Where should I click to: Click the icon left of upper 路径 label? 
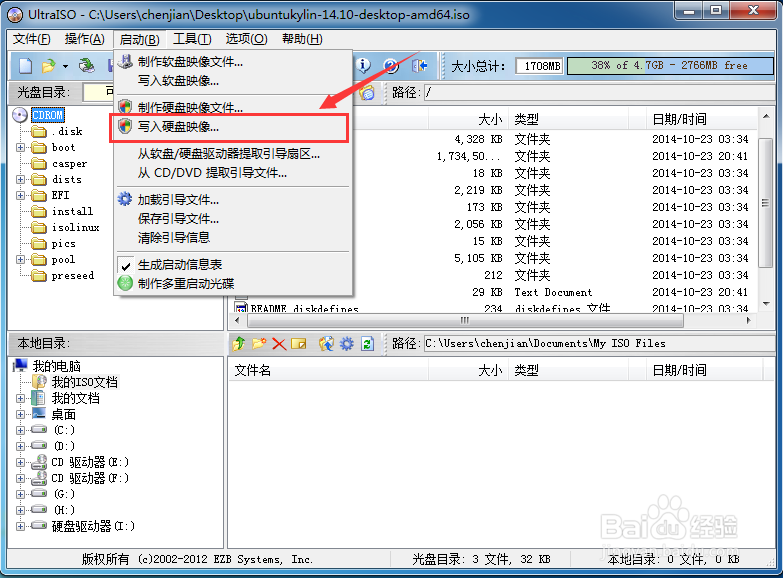coord(368,92)
